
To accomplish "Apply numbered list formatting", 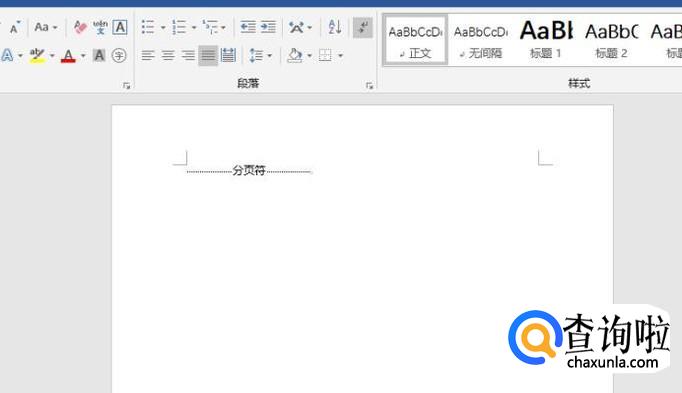I will tap(179, 27).
